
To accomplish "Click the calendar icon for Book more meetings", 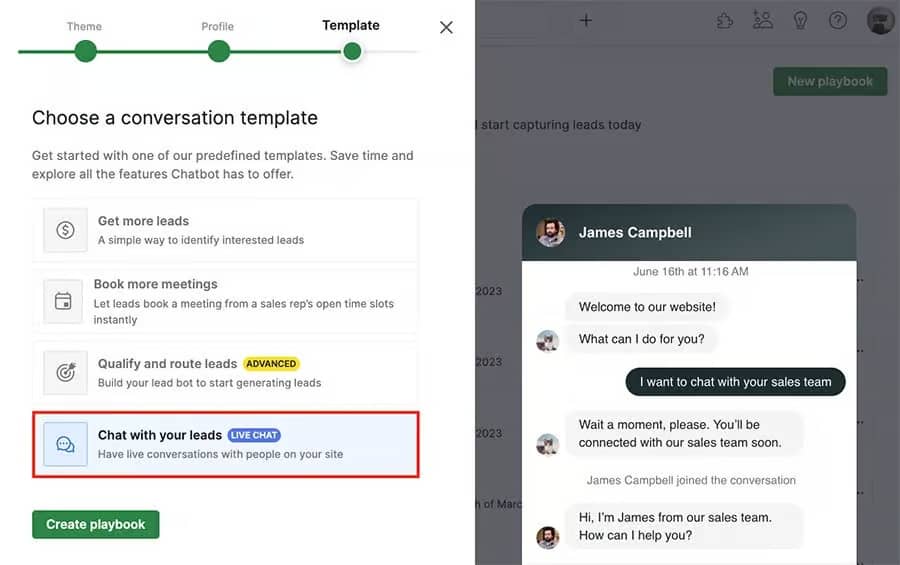I will click(63, 301).
